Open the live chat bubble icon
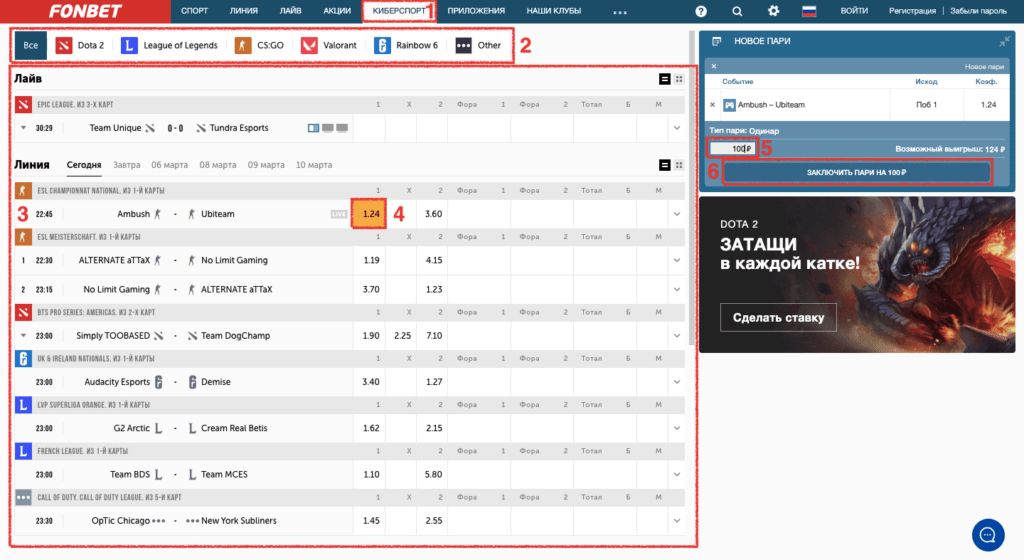The width and height of the screenshot is (1024, 560). [987, 535]
